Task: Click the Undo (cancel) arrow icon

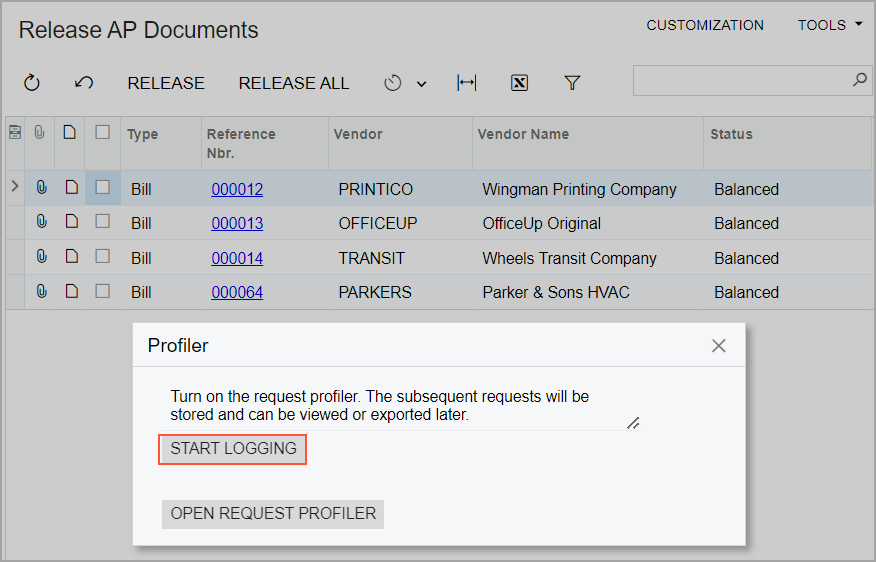Action: click(84, 83)
